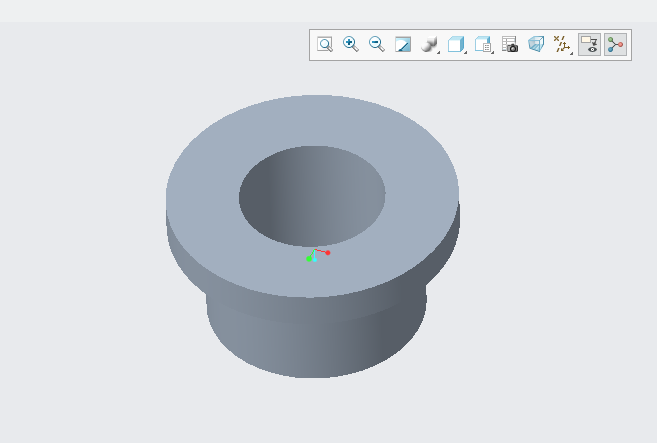Select the Zoom In tool
This screenshot has height=443, width=657.
coord(351,44)
